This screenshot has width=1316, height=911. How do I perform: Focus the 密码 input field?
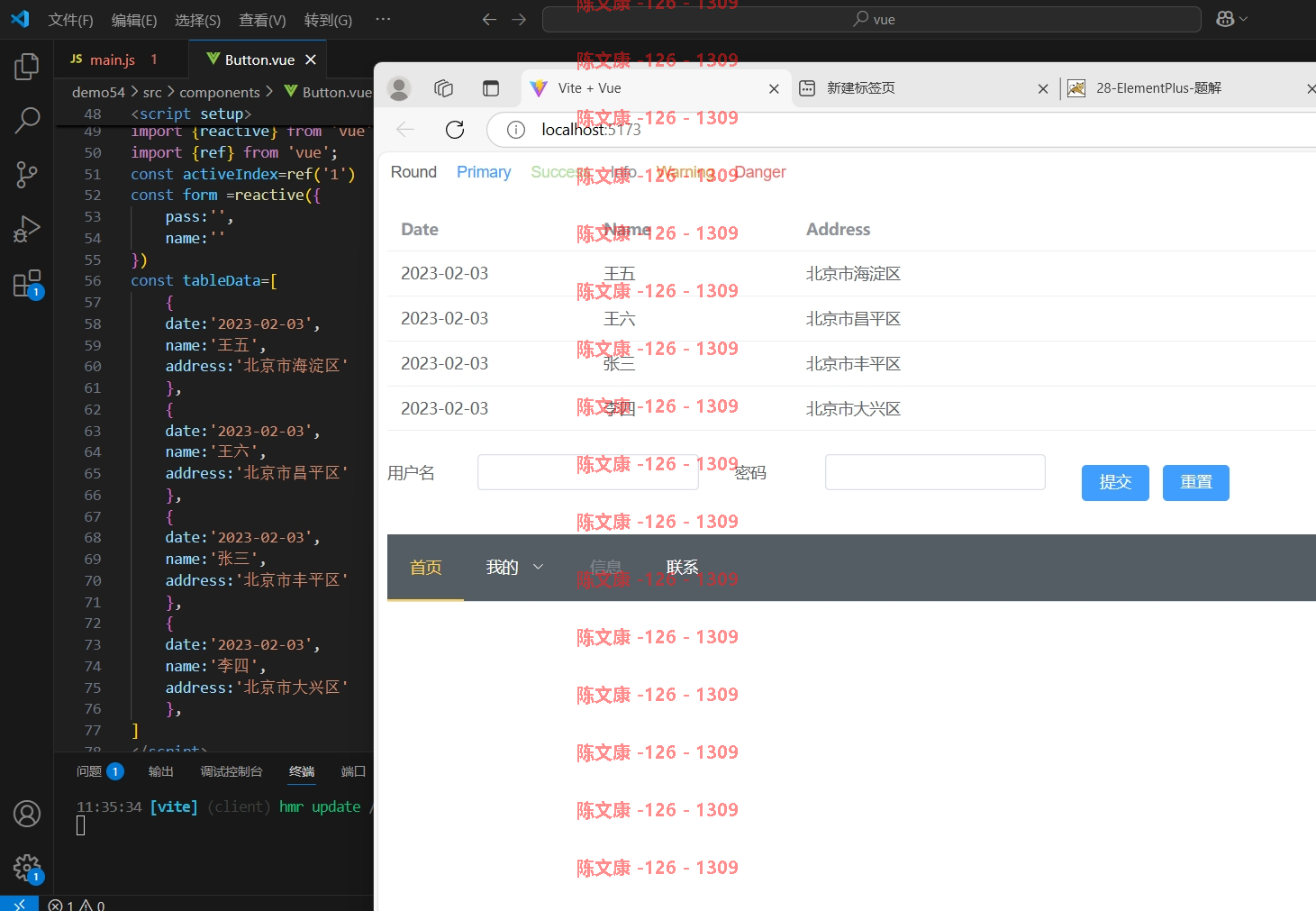pos(935,472)
